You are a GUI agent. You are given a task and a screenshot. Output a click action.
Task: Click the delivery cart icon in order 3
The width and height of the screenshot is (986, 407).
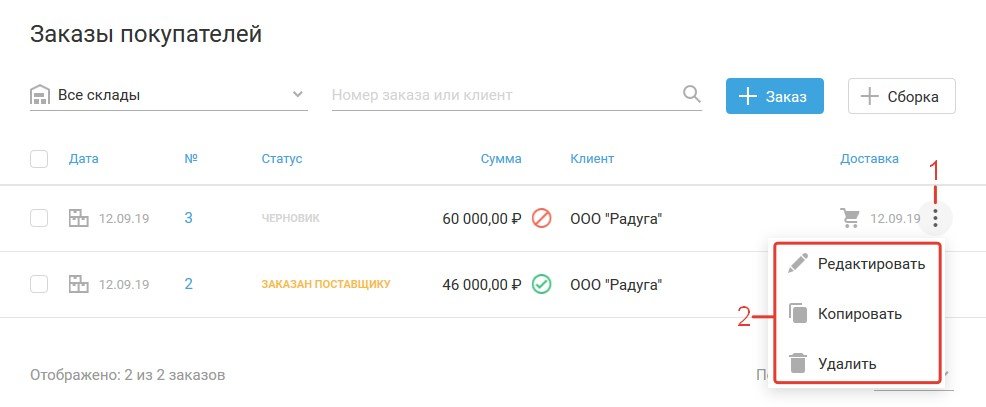[851, 218]
